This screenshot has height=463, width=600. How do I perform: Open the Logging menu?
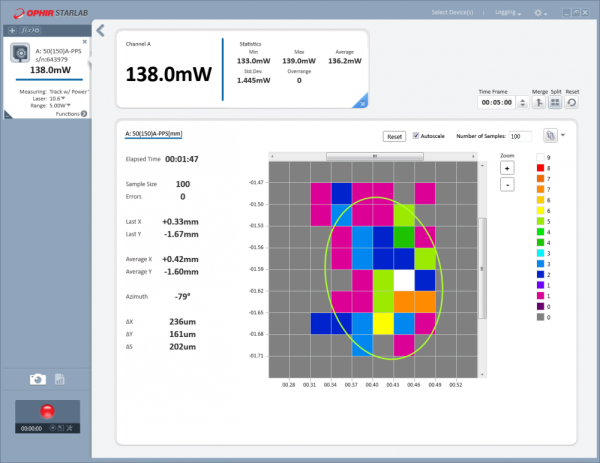coord(508,12)
